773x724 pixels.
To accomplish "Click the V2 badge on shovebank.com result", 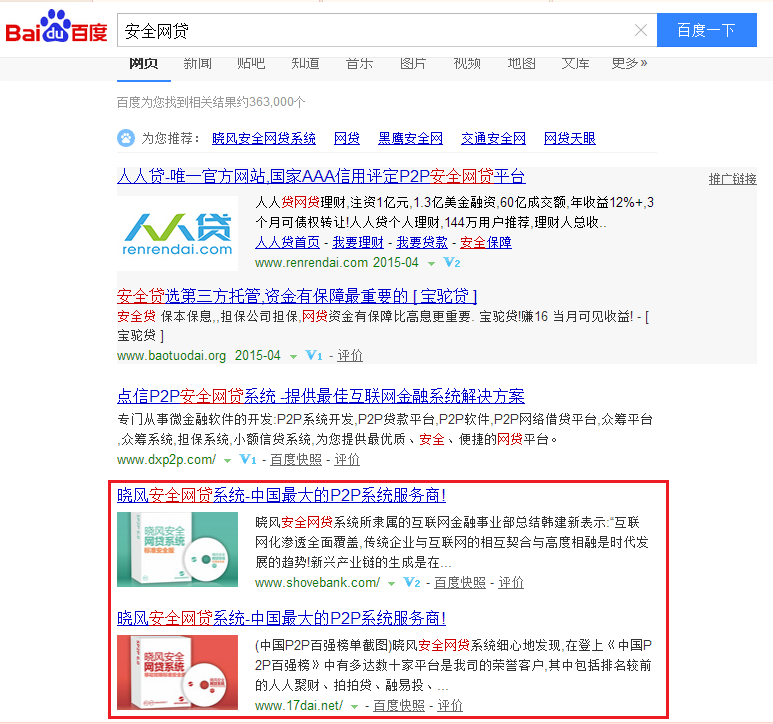I will (x=412, y=583).
